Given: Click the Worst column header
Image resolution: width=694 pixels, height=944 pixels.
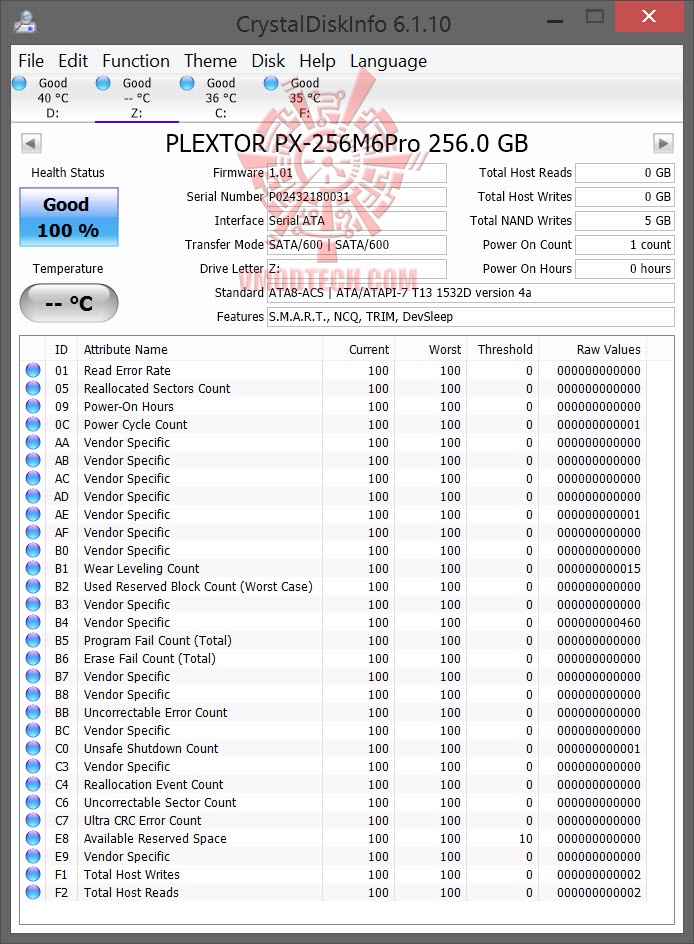Looking at the screenshot, I should click(x=430, y=350).
